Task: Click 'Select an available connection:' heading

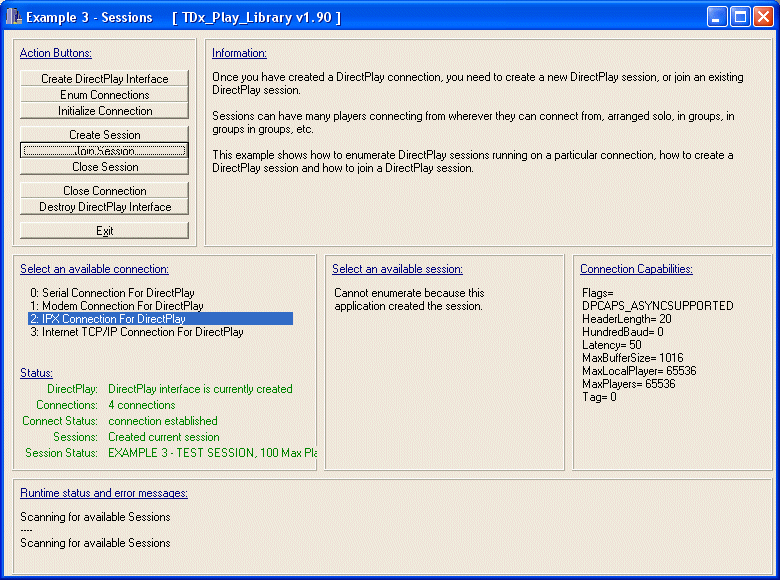Action: pyautogui.click(x=95, y=269)
